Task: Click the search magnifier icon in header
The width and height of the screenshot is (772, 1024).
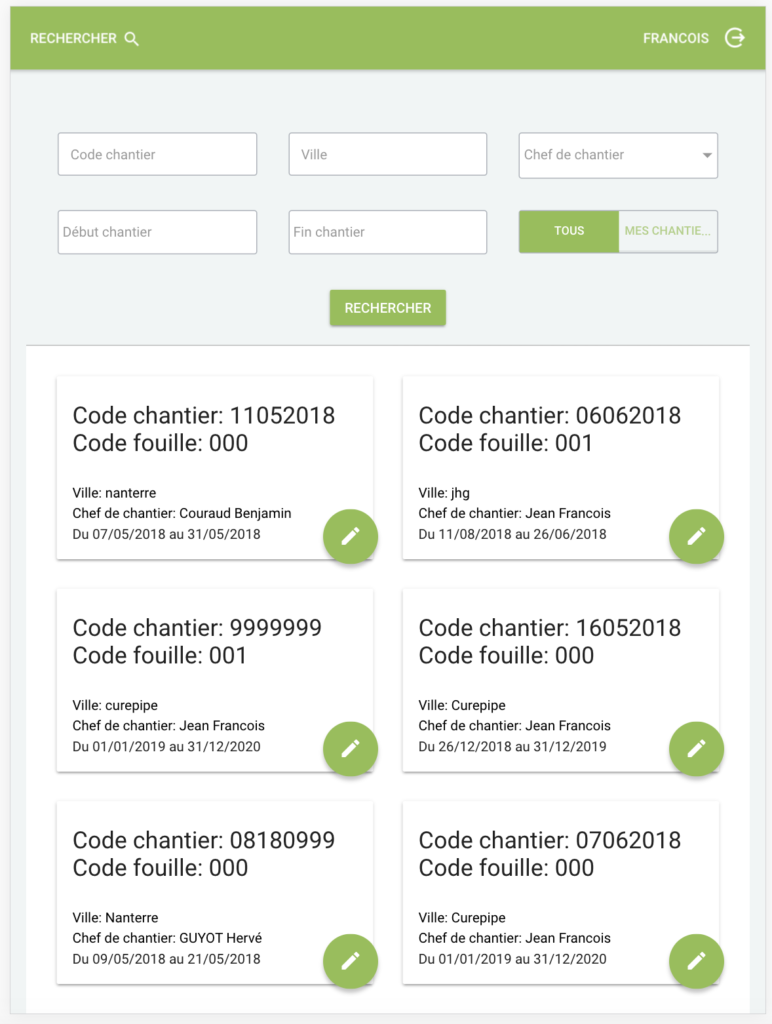Action: click(131, 39)
